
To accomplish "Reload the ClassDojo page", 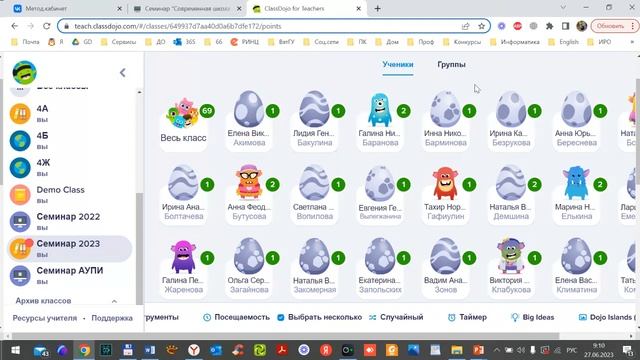I will [47, 26].
